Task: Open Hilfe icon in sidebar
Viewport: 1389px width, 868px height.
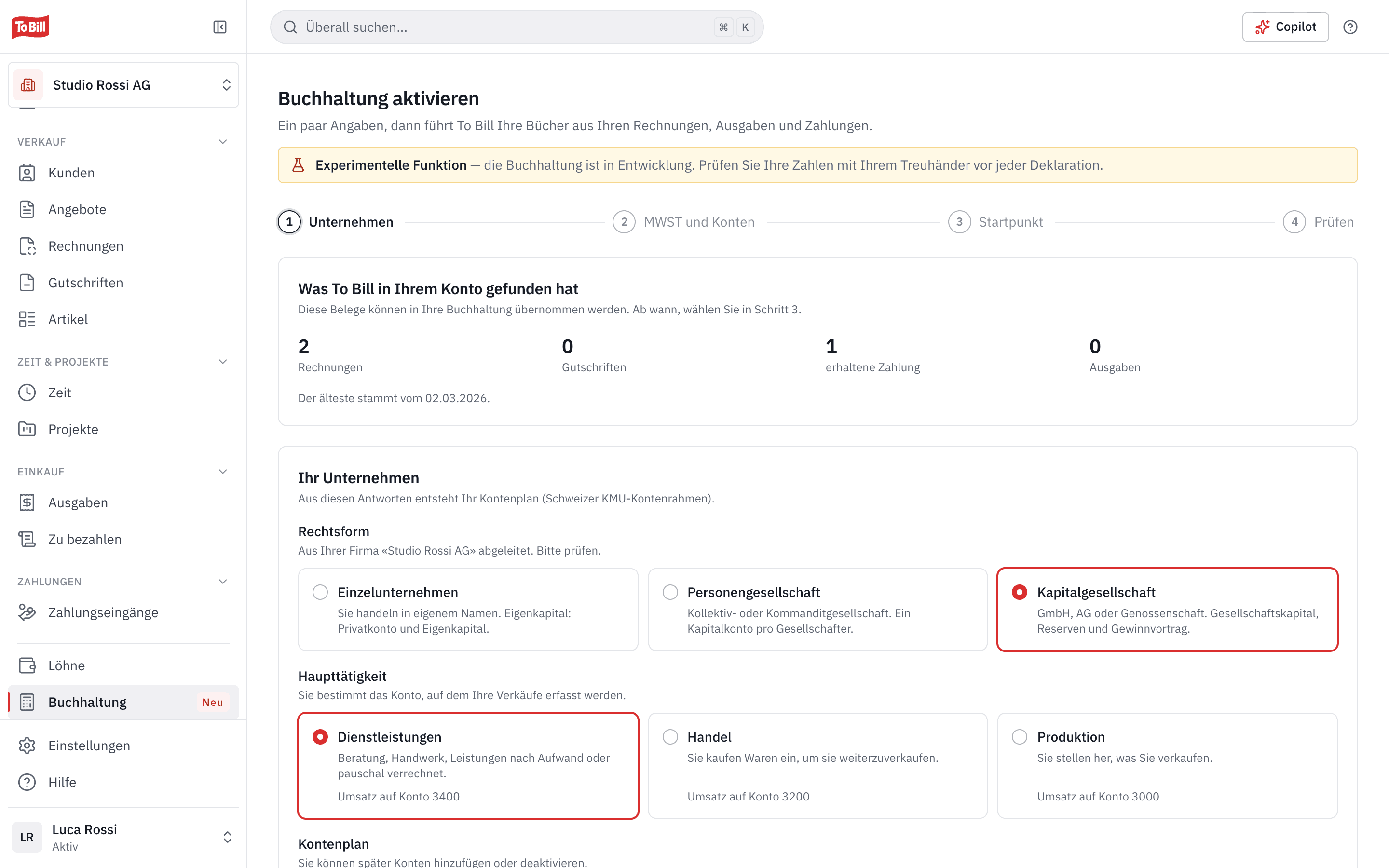Action: pyautogui.click(x=27, y=783)
